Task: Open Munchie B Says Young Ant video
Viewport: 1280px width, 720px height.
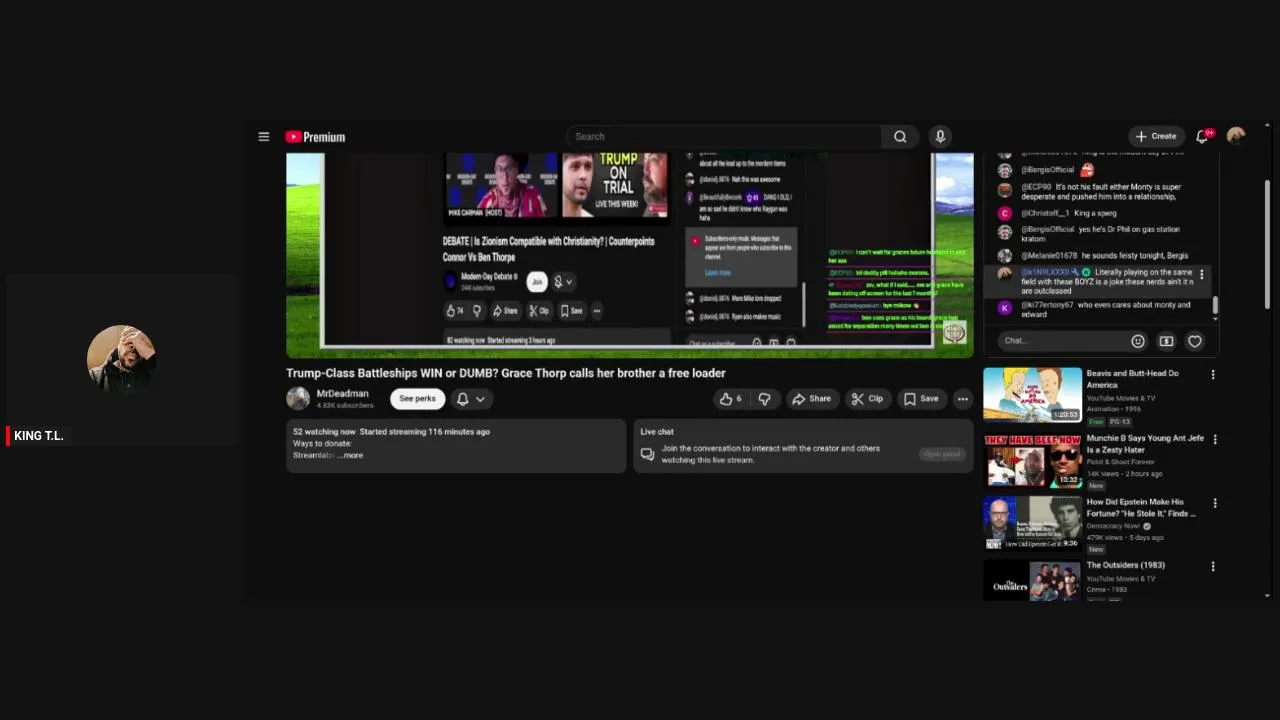Action: (x=1032, y=460)
